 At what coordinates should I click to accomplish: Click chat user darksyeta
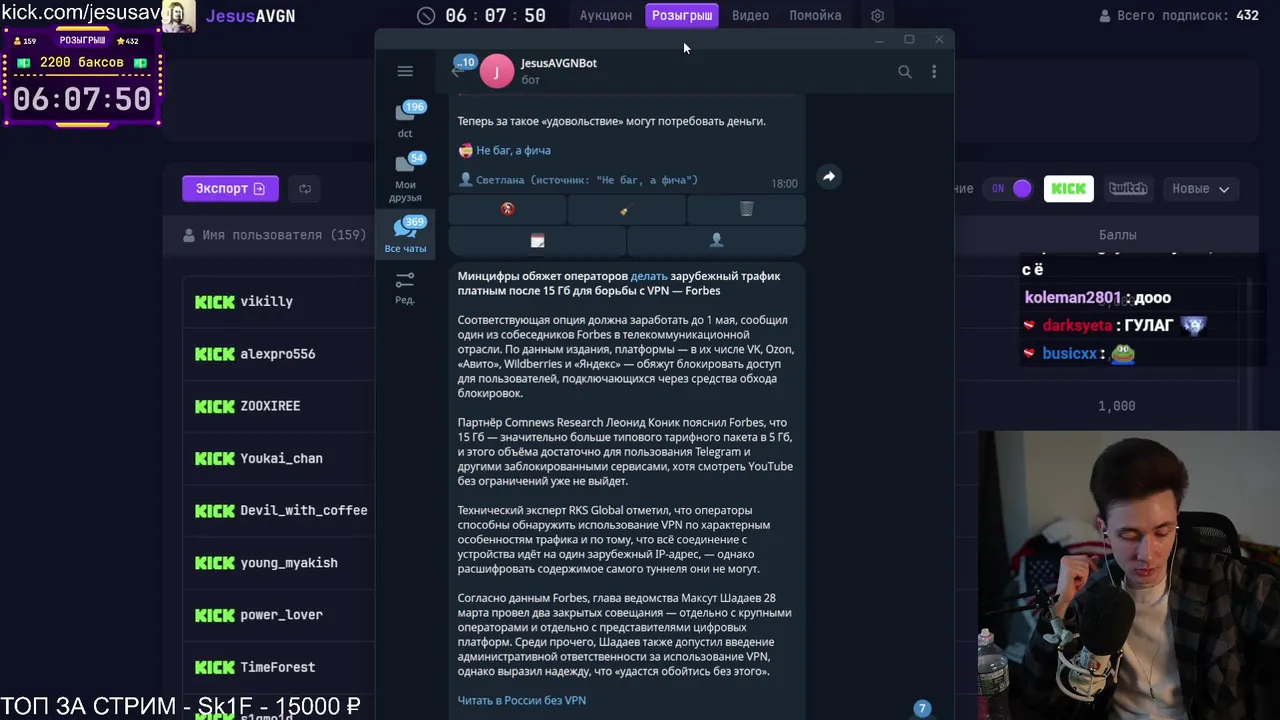tap(1077, 326)
